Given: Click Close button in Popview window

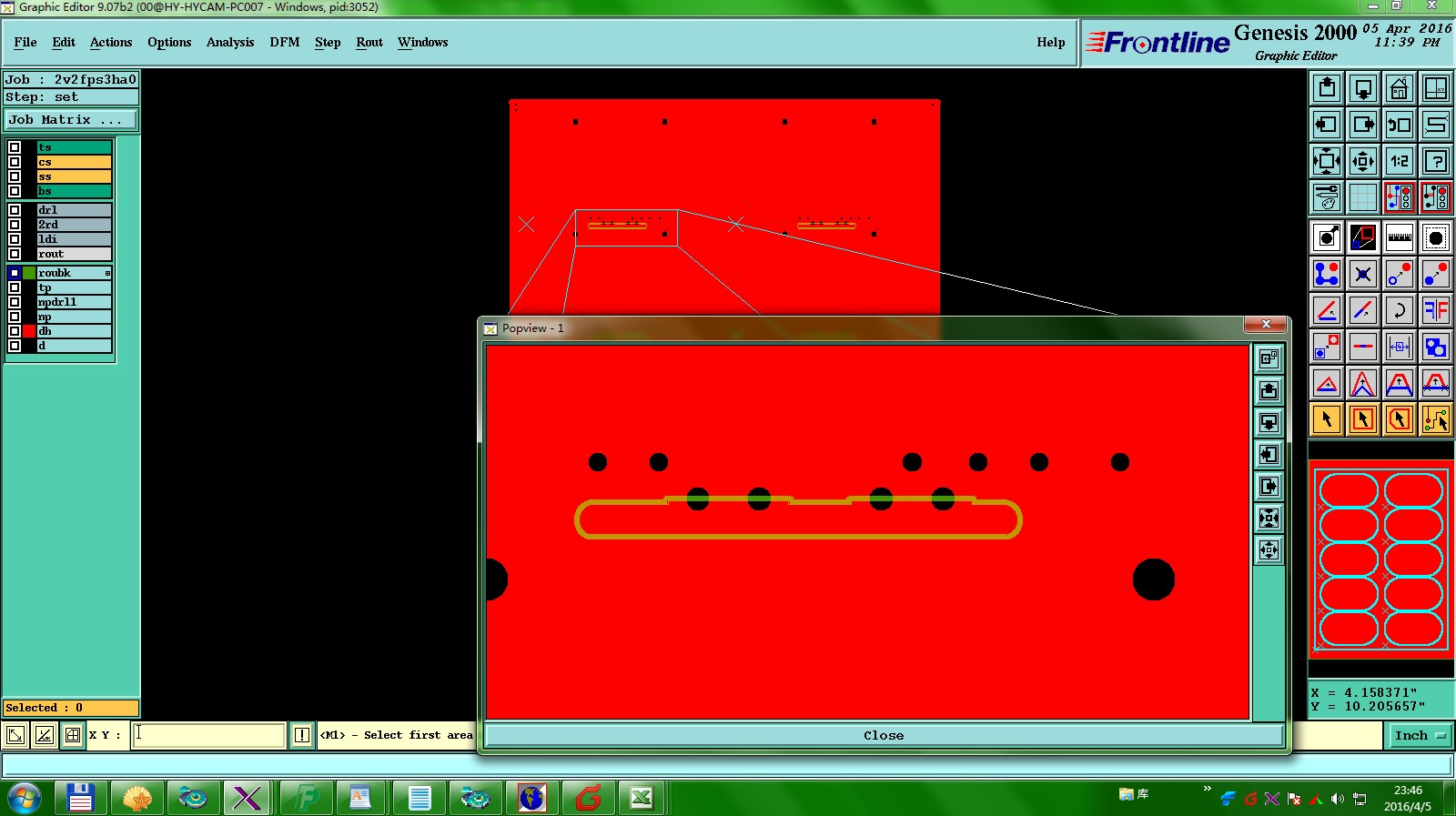Looking at the screenshot, I should click(x=884, y=735).
